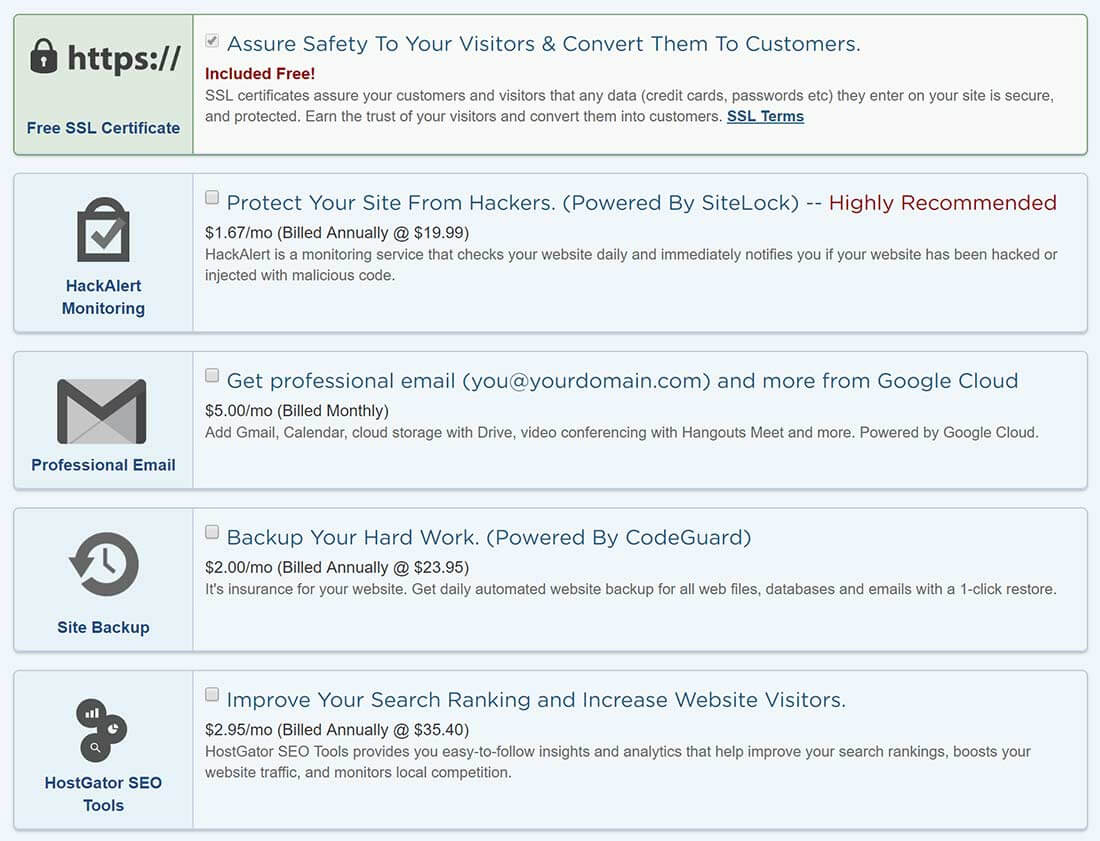Click the HackAlert Monitoring label

[x=103, y=297]
